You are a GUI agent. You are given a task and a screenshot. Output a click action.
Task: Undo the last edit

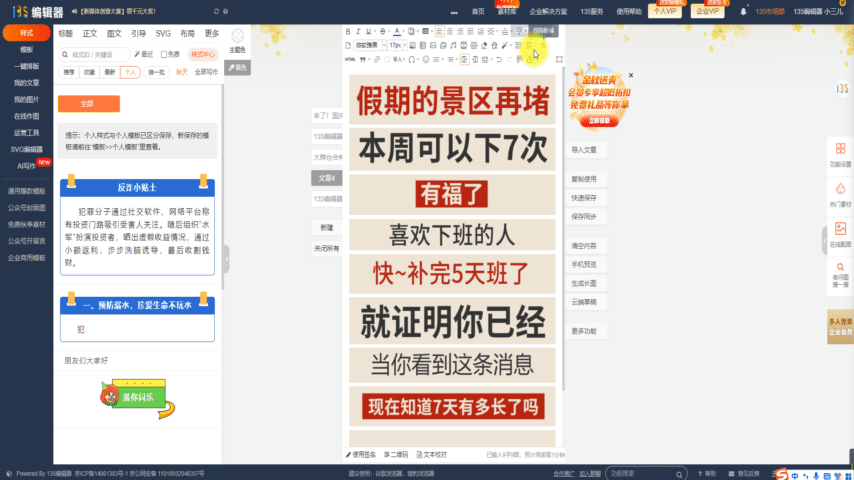(x=499, y=59)
